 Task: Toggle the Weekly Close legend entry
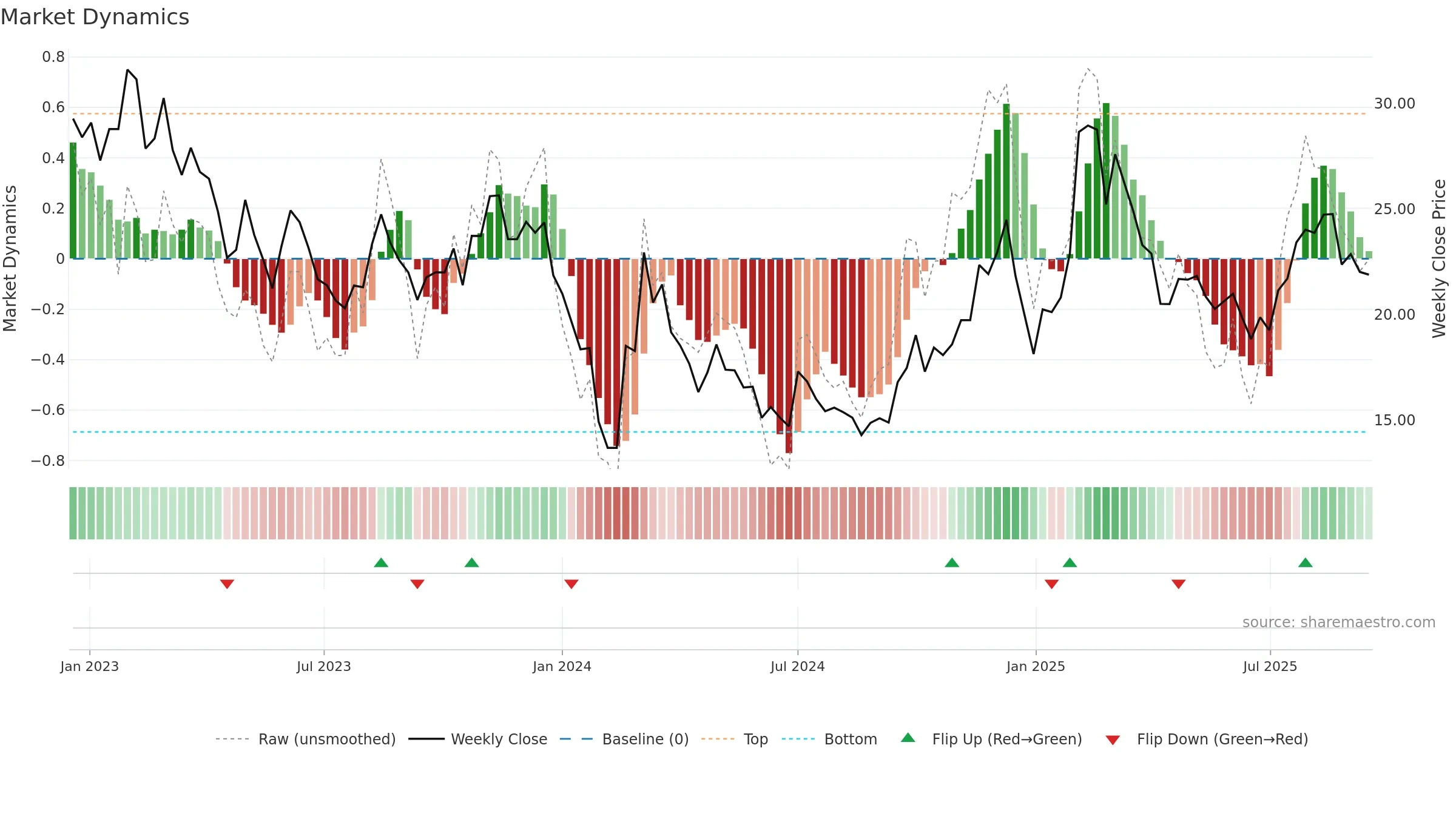[478, 739]
